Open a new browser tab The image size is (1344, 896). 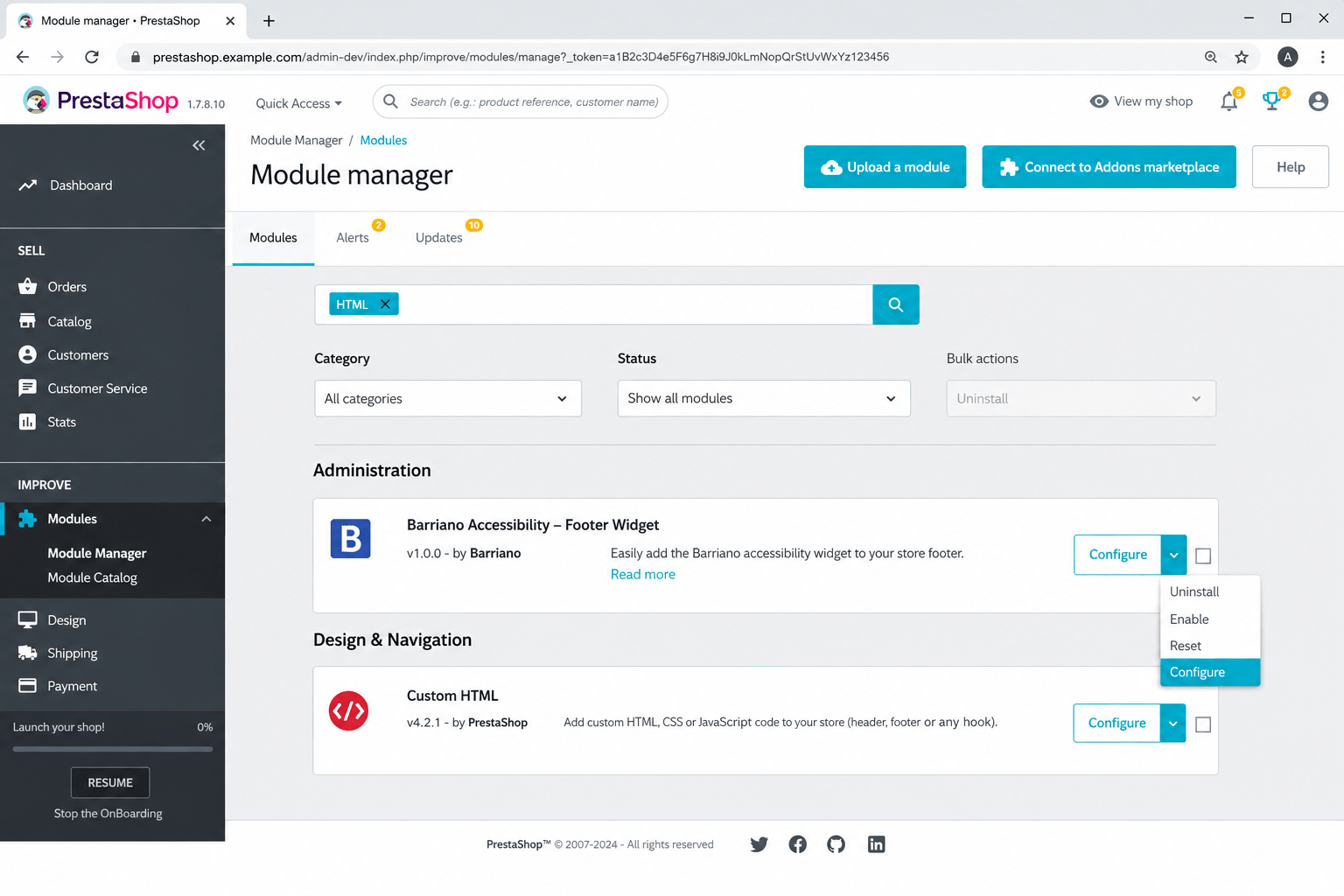tap(269, 21)
